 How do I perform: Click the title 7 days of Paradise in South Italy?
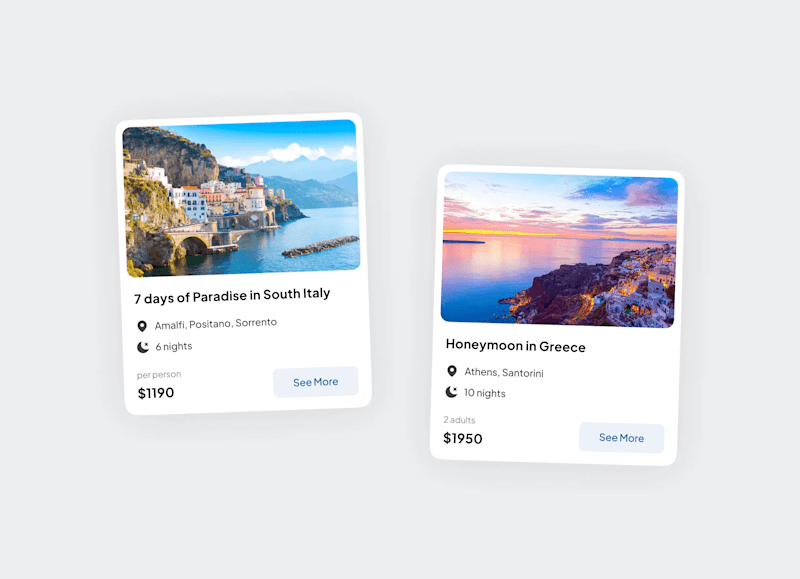click(232, 296)
